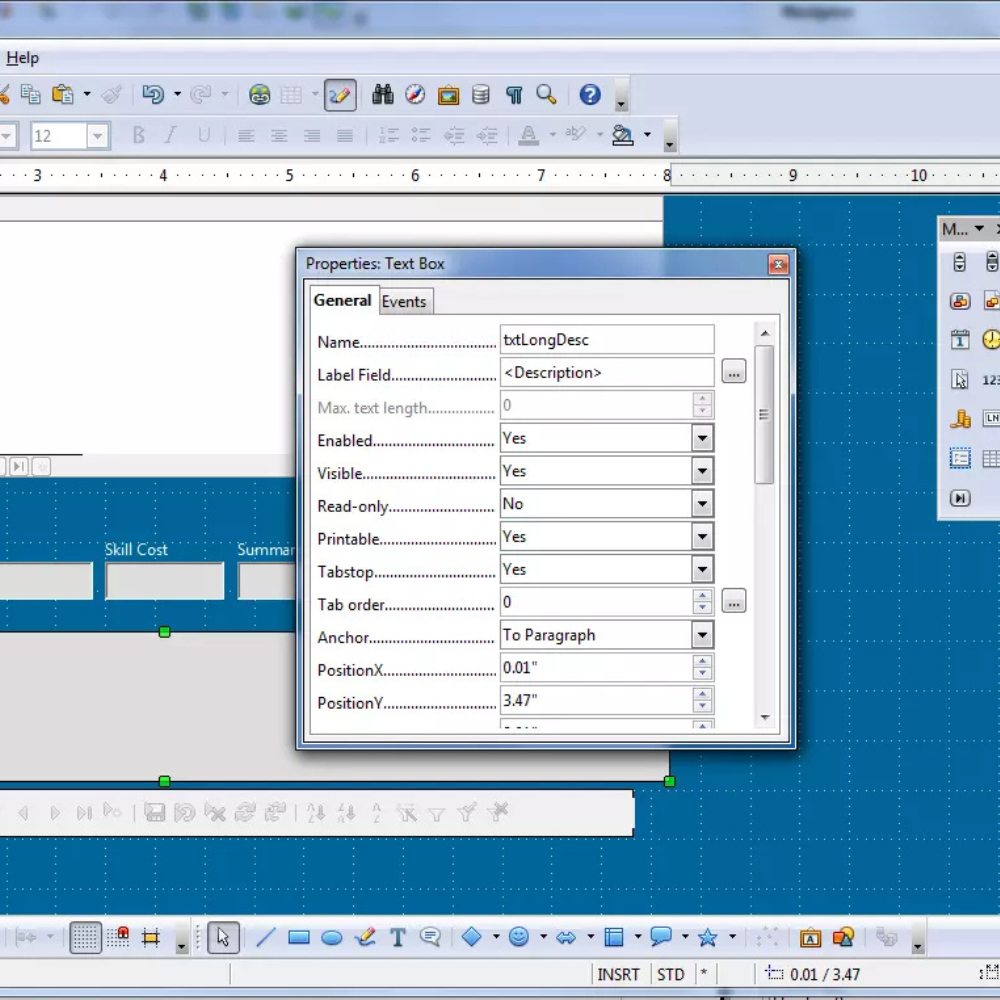This screenshot has width=1000, height=1000.
Task: Select the Line drawing tool
Action: 265,938
